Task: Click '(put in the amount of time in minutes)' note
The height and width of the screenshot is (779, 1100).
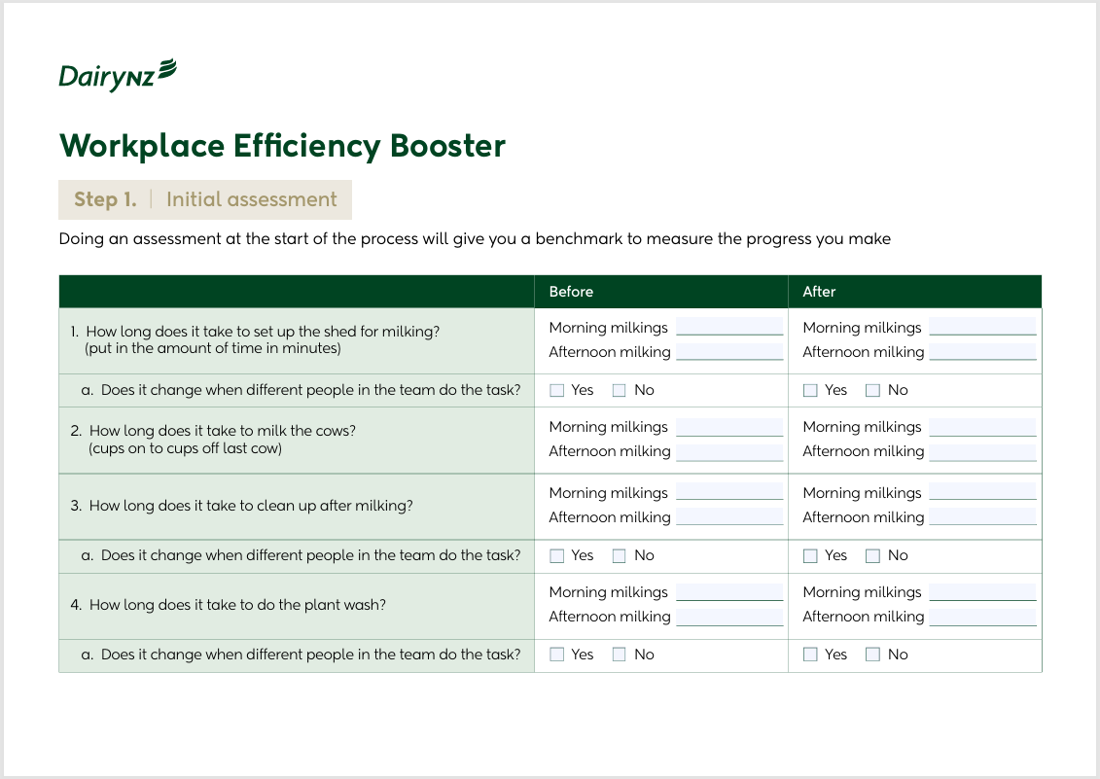Action: (213, 349)
